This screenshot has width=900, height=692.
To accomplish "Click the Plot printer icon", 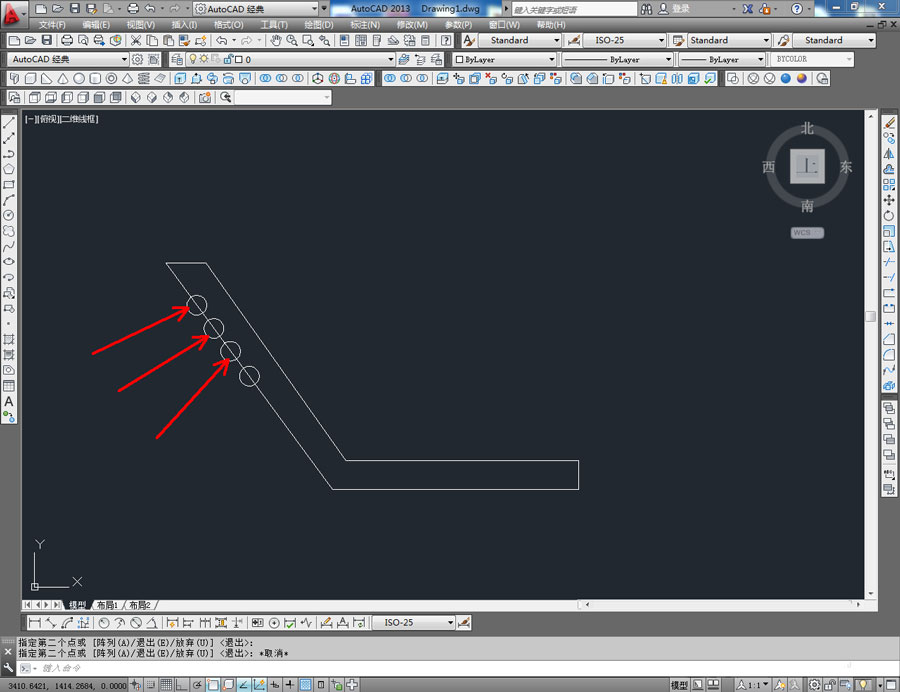I will 67,40.
